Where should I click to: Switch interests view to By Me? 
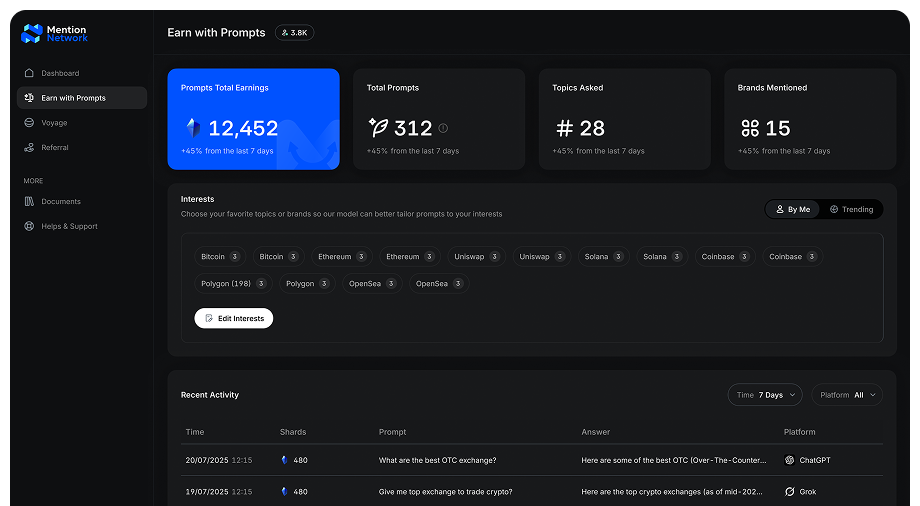pos(792,209)
